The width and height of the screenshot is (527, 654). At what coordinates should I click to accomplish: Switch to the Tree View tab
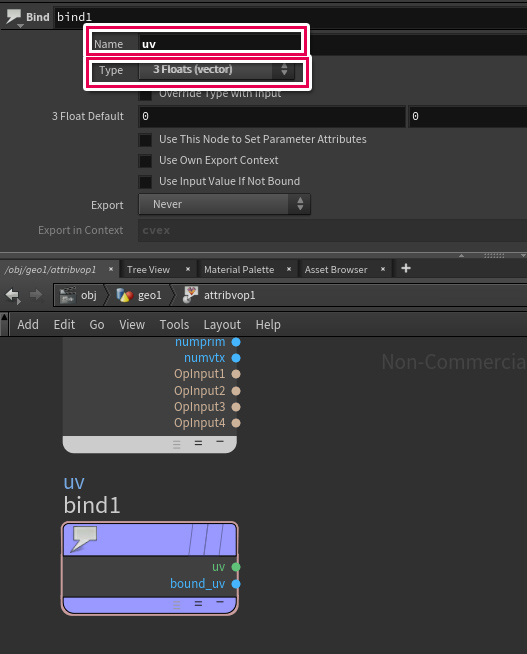(x=148, y=269)
